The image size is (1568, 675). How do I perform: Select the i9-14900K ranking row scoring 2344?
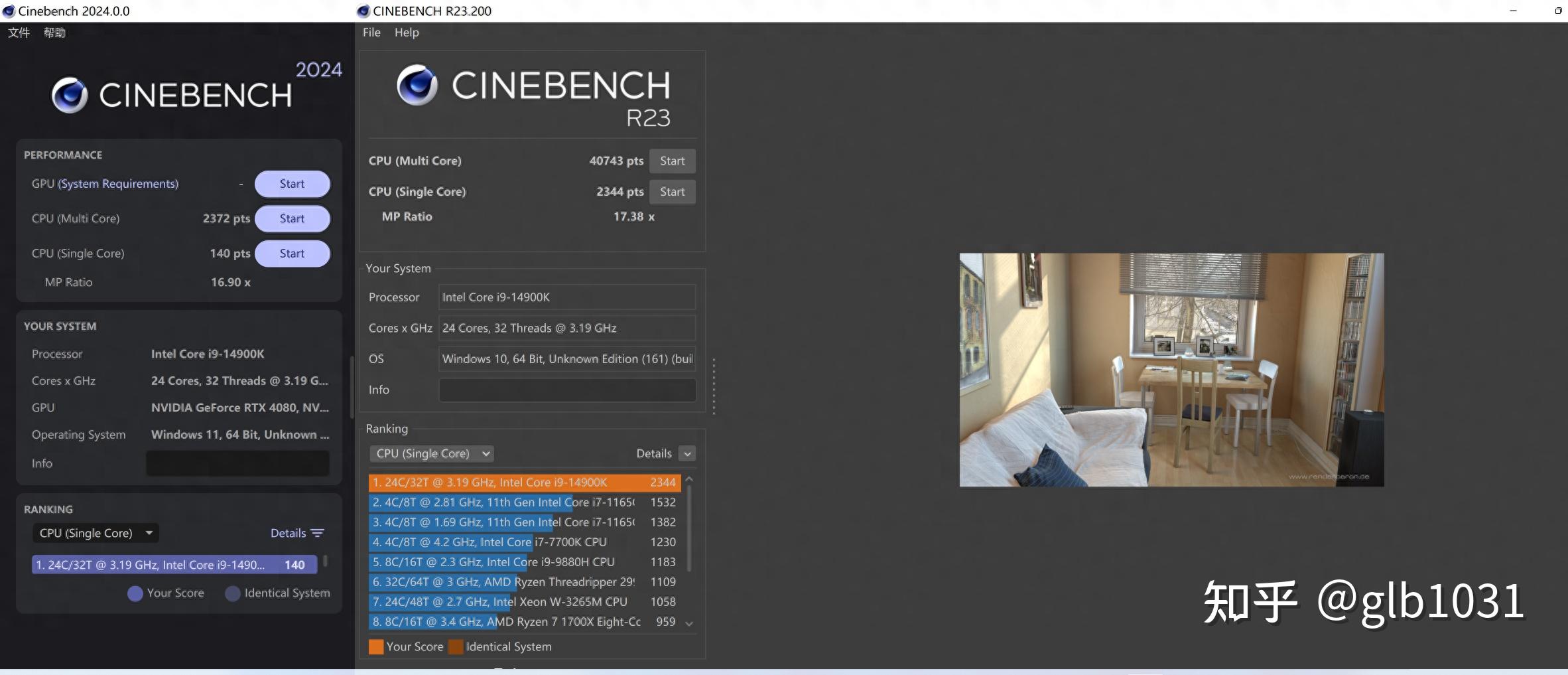click(x=525, y=483)
